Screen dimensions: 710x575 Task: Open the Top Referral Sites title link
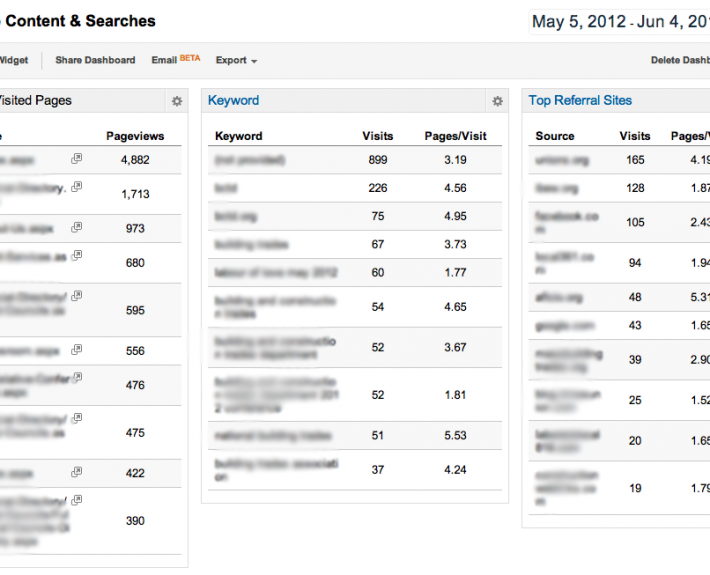(x=580, y=100)
